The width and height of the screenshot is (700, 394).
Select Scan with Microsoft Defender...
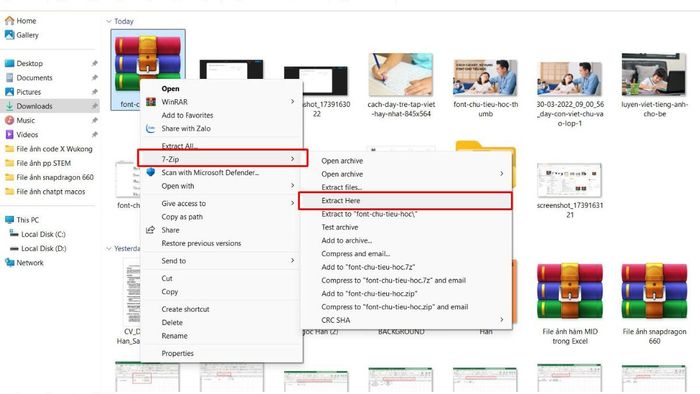pos(210,173)
